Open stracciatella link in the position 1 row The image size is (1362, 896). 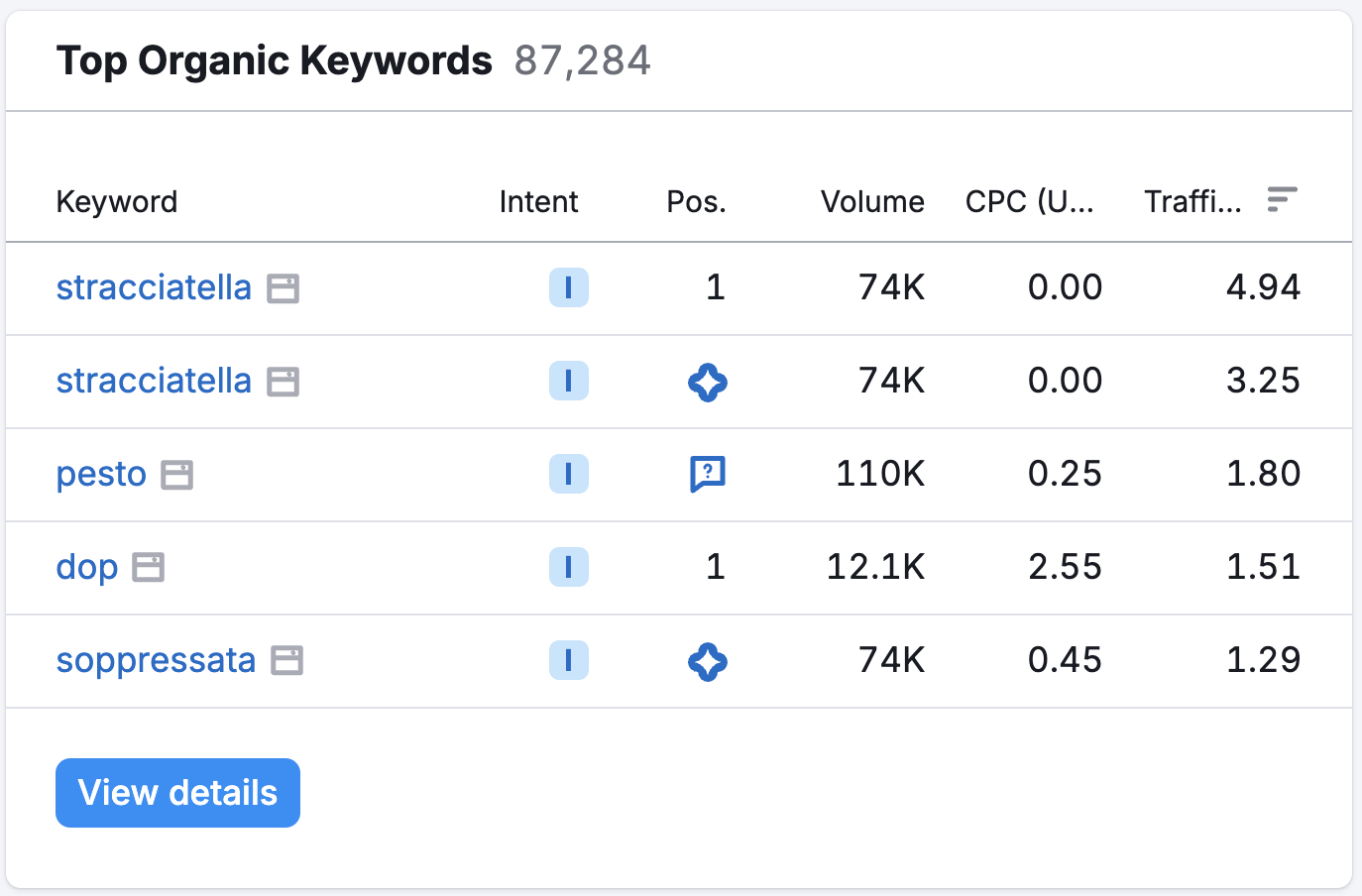click(x=154, y=287)
